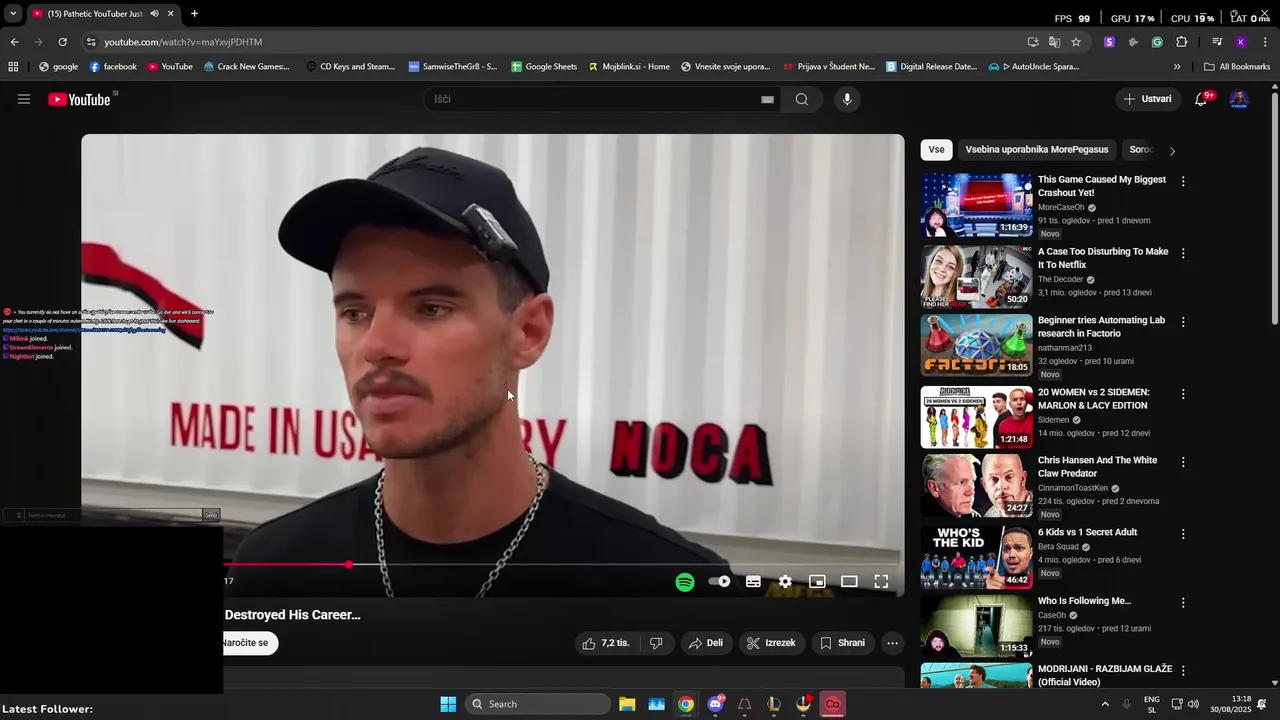1280x720 pixels.
Task: Open Discord from taskbar
Action: (715, 704)
